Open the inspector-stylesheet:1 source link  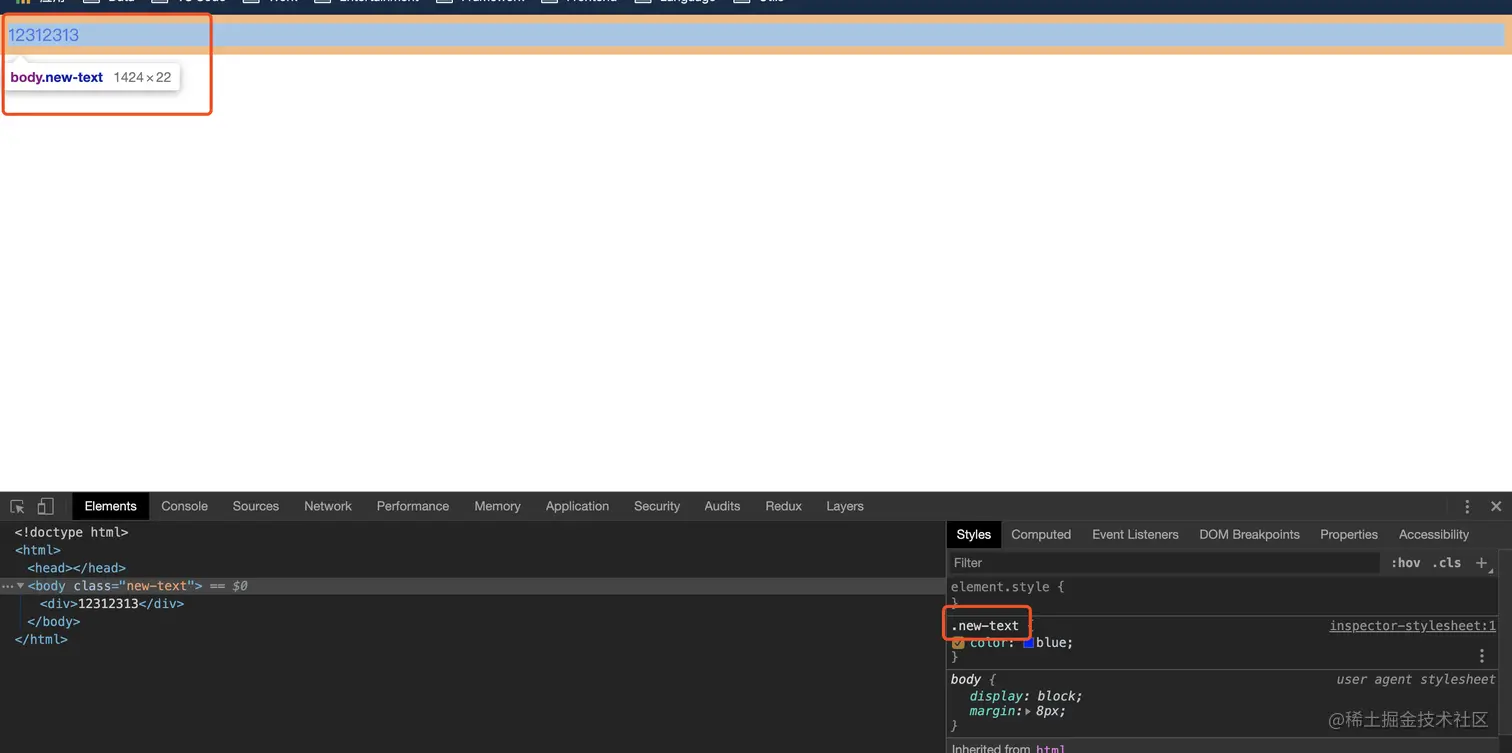click(x=1413, y=626)
